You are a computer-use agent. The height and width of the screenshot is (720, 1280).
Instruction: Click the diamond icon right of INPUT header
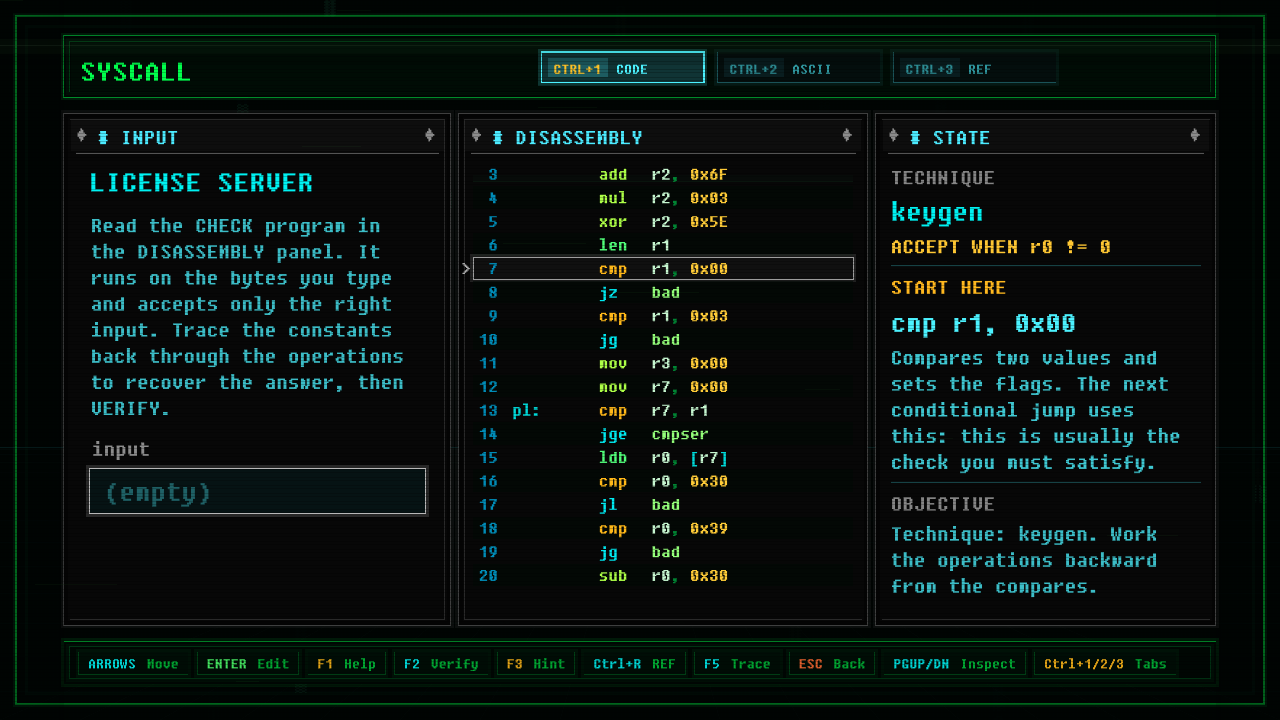tap(429, 136)
